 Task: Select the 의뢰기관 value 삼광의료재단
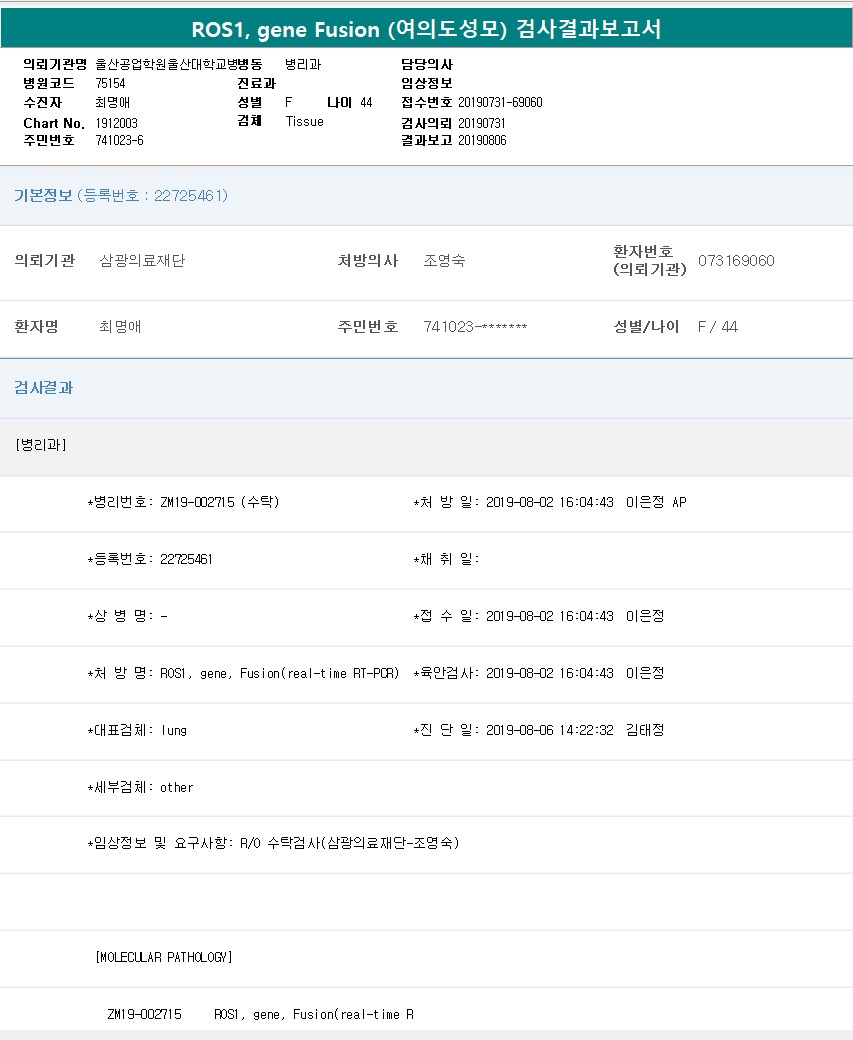pos(142,261)
